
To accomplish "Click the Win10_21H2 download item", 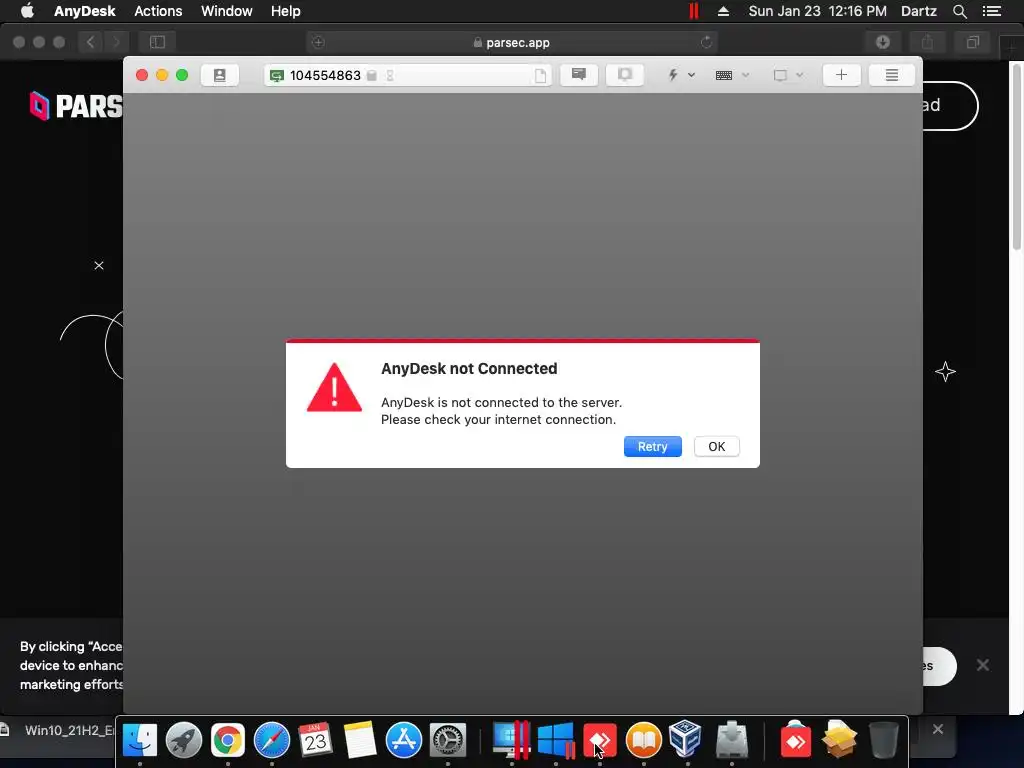I will pos(59,730).
